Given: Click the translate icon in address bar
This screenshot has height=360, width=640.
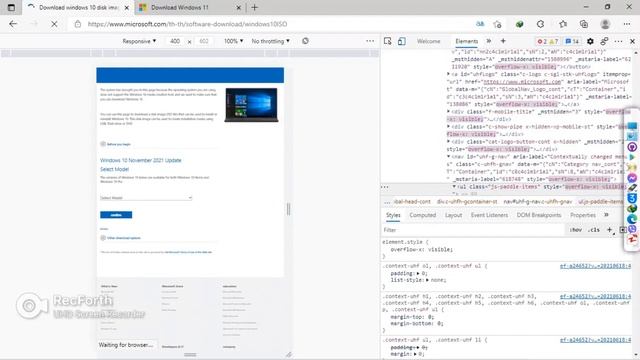Looking at the screenshot, I should [480, 24].
